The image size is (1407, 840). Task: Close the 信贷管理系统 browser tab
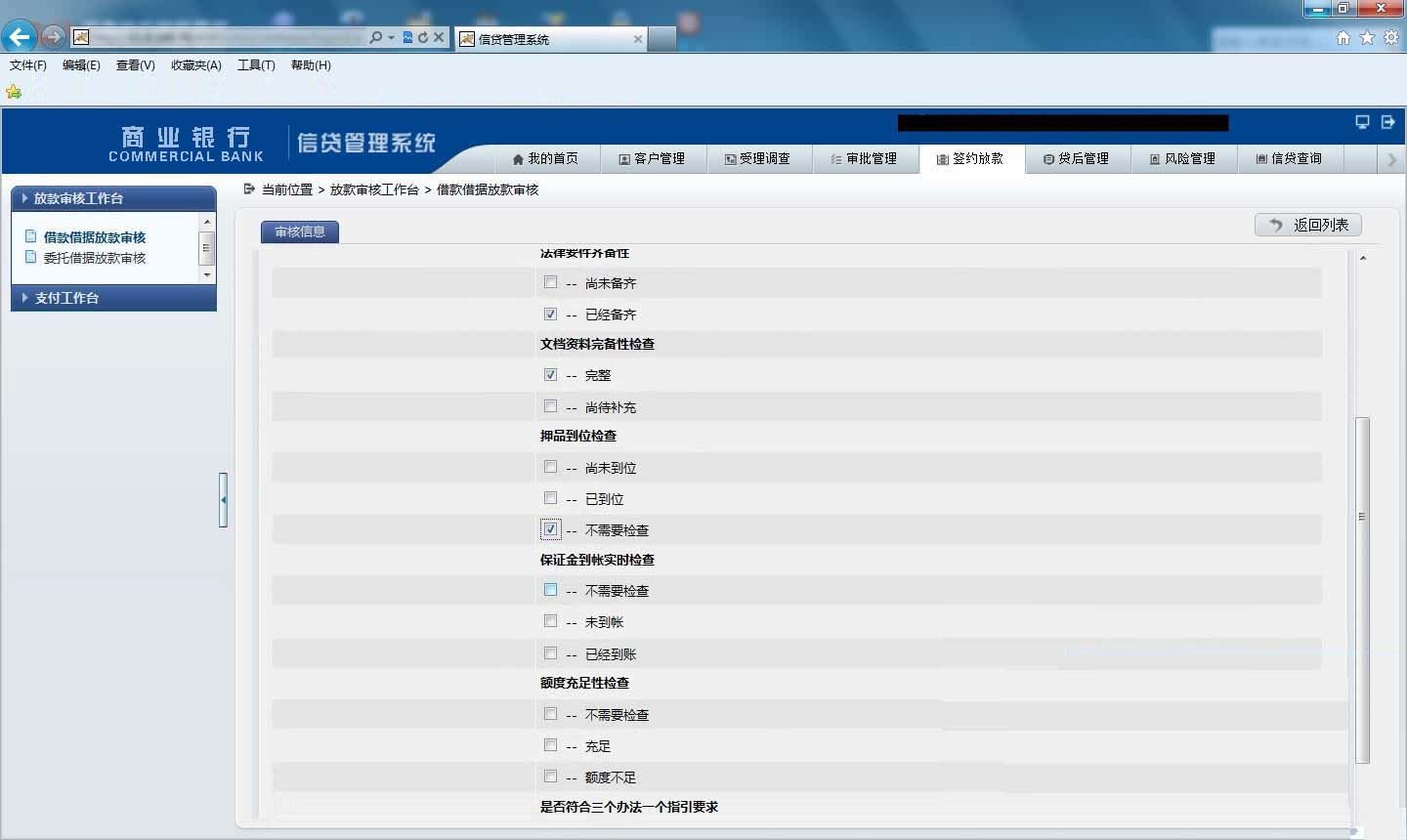tap(638, 39)
